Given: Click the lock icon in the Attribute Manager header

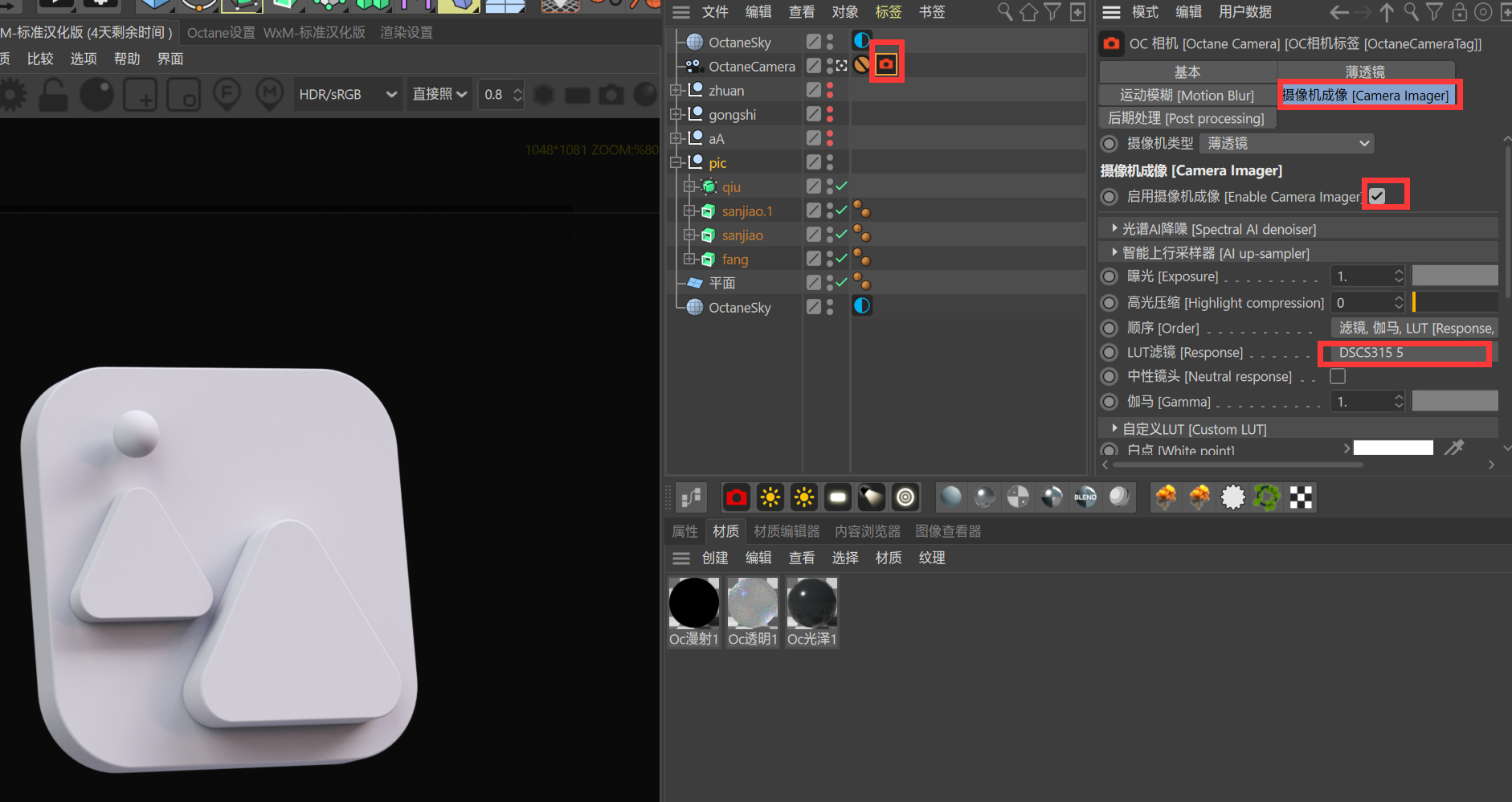Looking at the screenshot, I should click(x=1460, y=12).
